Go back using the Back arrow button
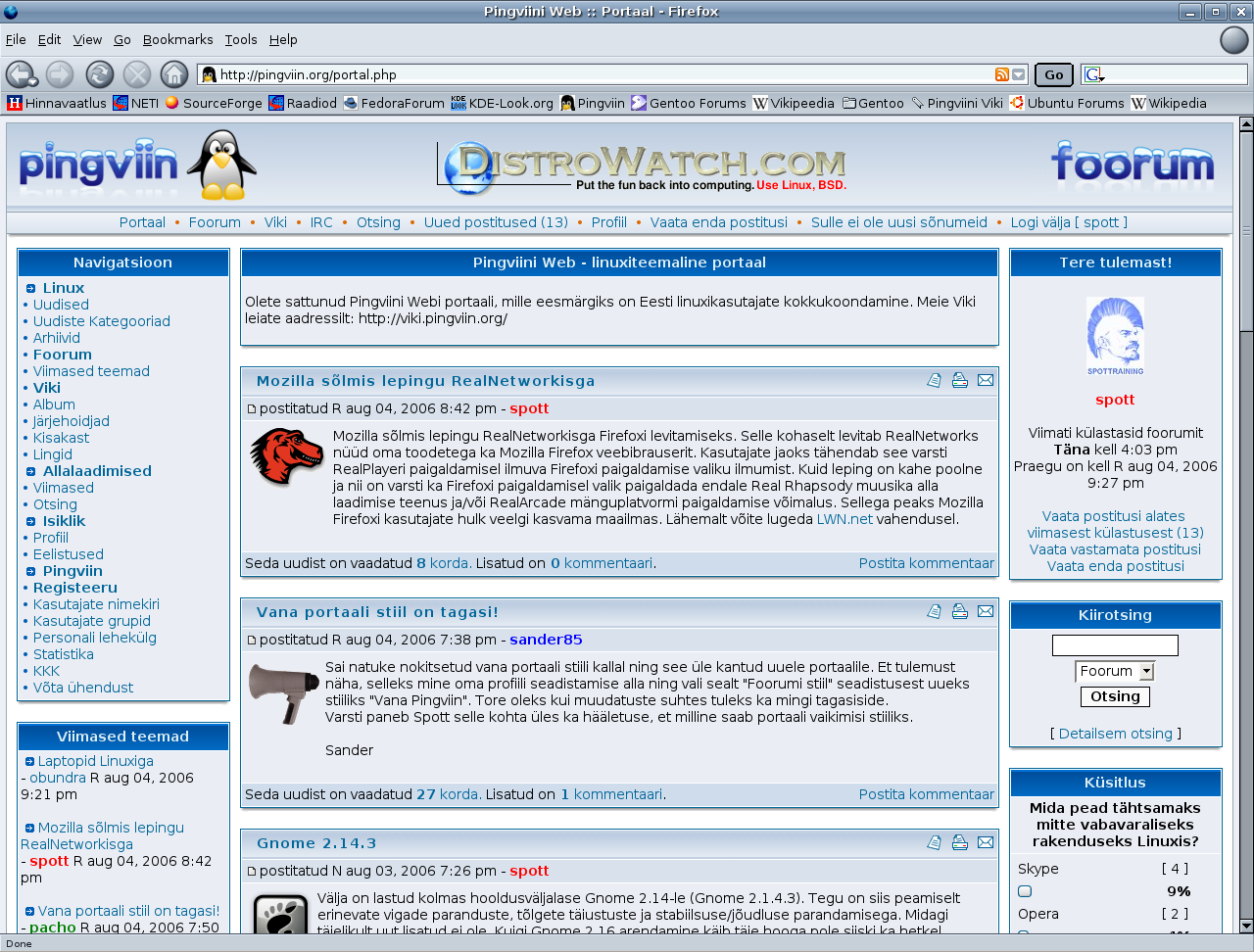The width and height of the screenshot is (1254, 952). (x=21, y=74)
